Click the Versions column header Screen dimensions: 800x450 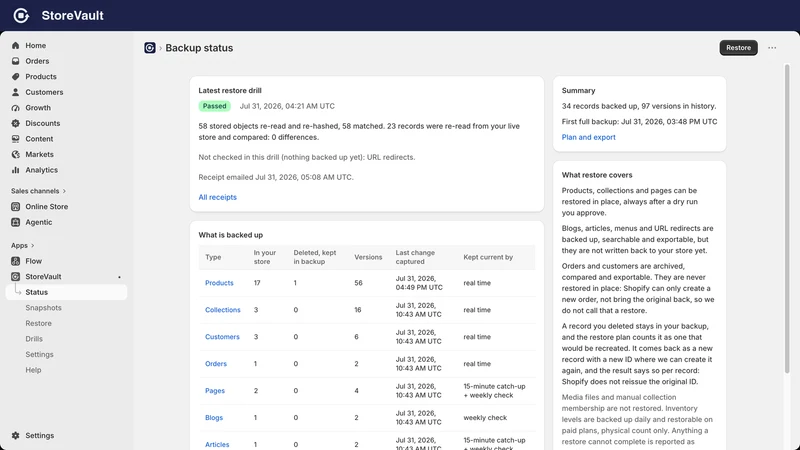tap(368, 257)
